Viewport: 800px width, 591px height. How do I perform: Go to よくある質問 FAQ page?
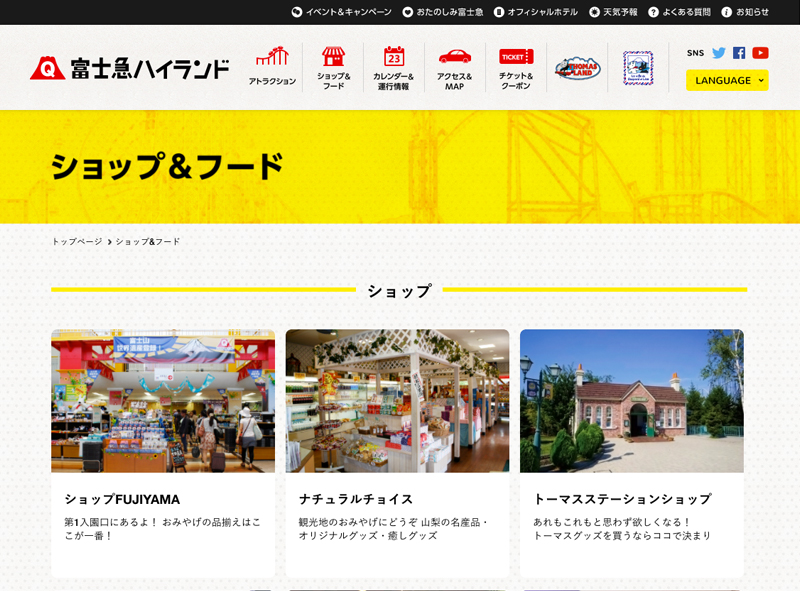679,12
